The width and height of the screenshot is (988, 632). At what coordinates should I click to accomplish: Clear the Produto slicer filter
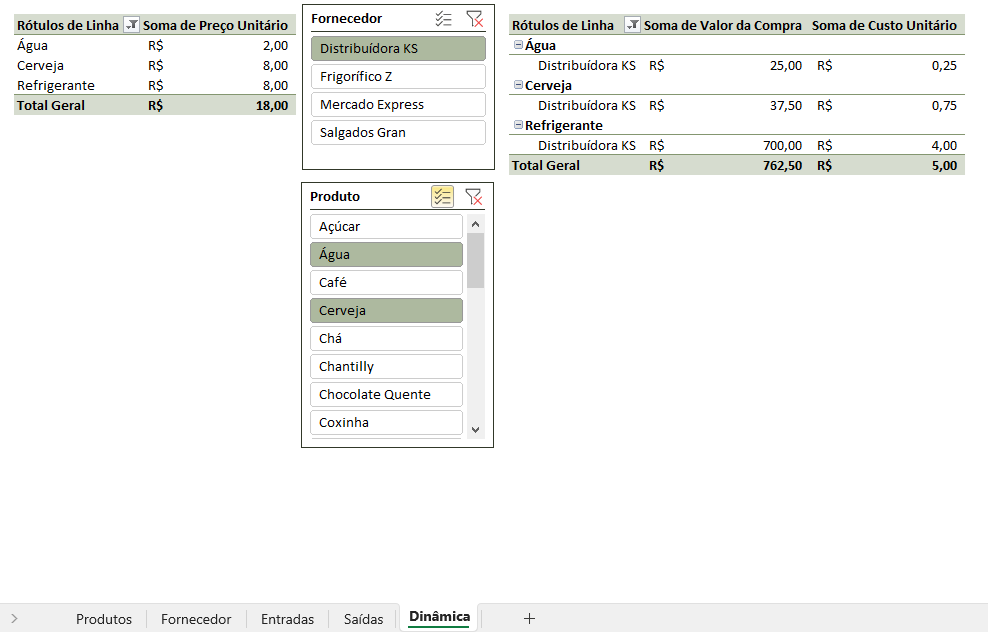[473, 197]
